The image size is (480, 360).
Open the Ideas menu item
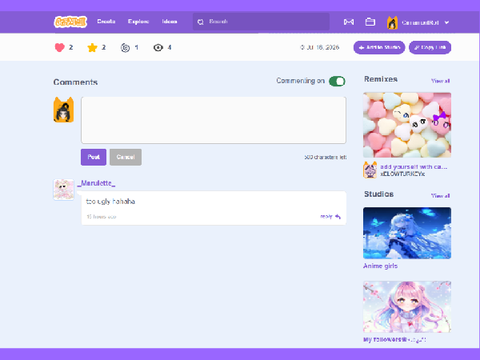pos(169,21)
